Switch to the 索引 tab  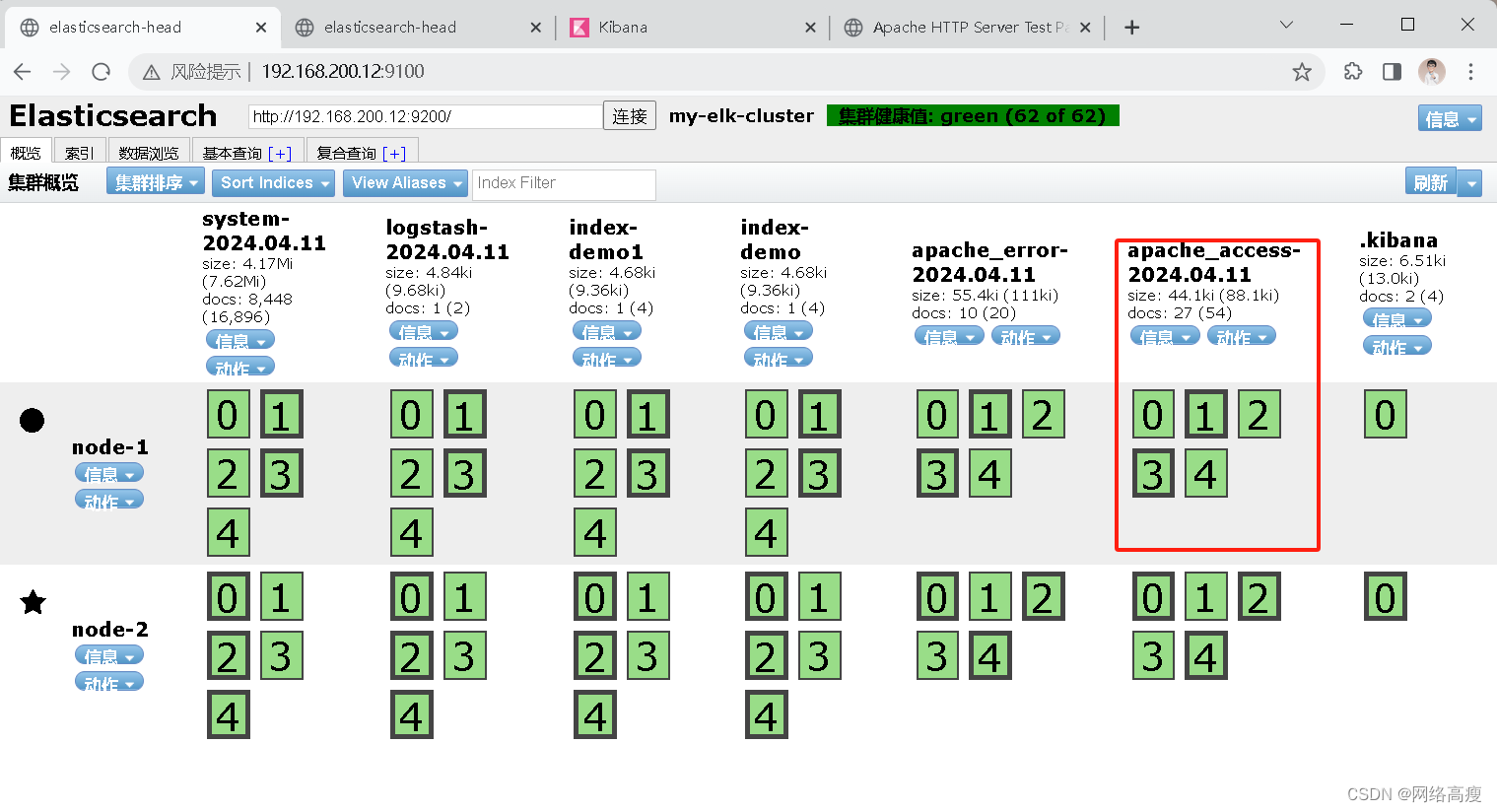(x=79, y=153)
